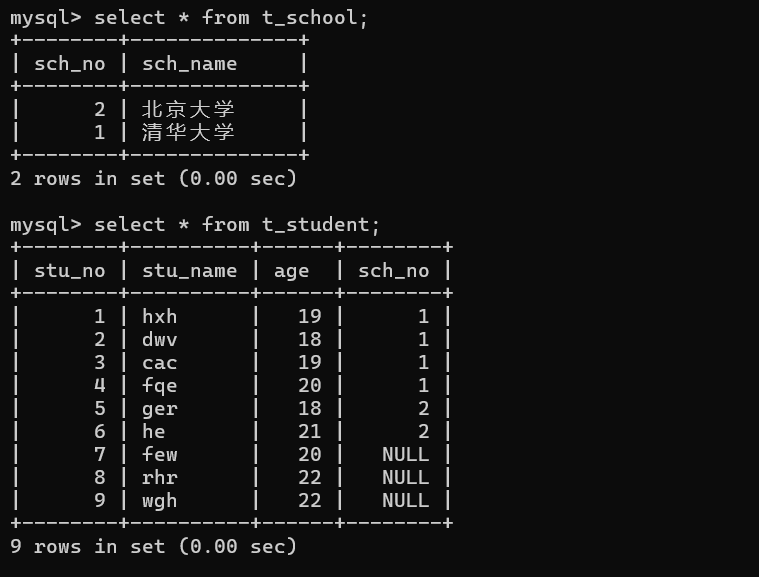
Task: Click the sch_name column header
Action: [189, 64]
